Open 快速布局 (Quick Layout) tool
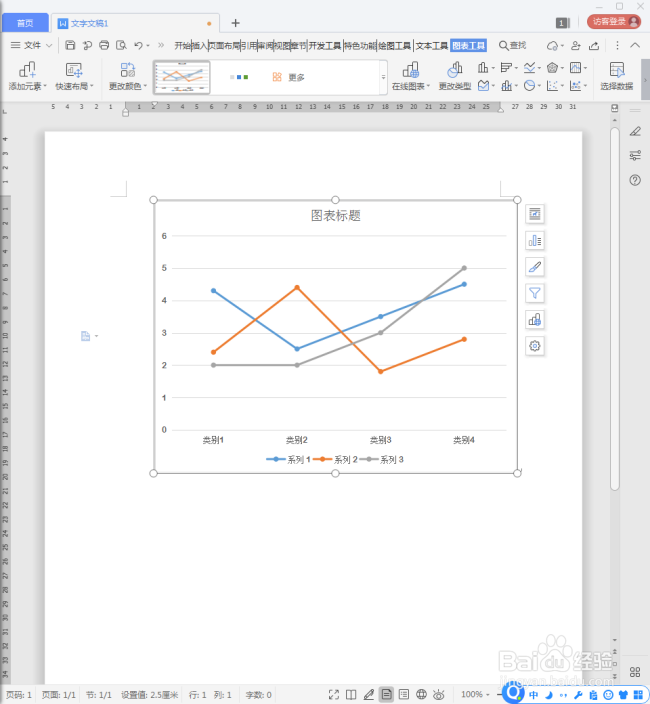 click(74, 76)
